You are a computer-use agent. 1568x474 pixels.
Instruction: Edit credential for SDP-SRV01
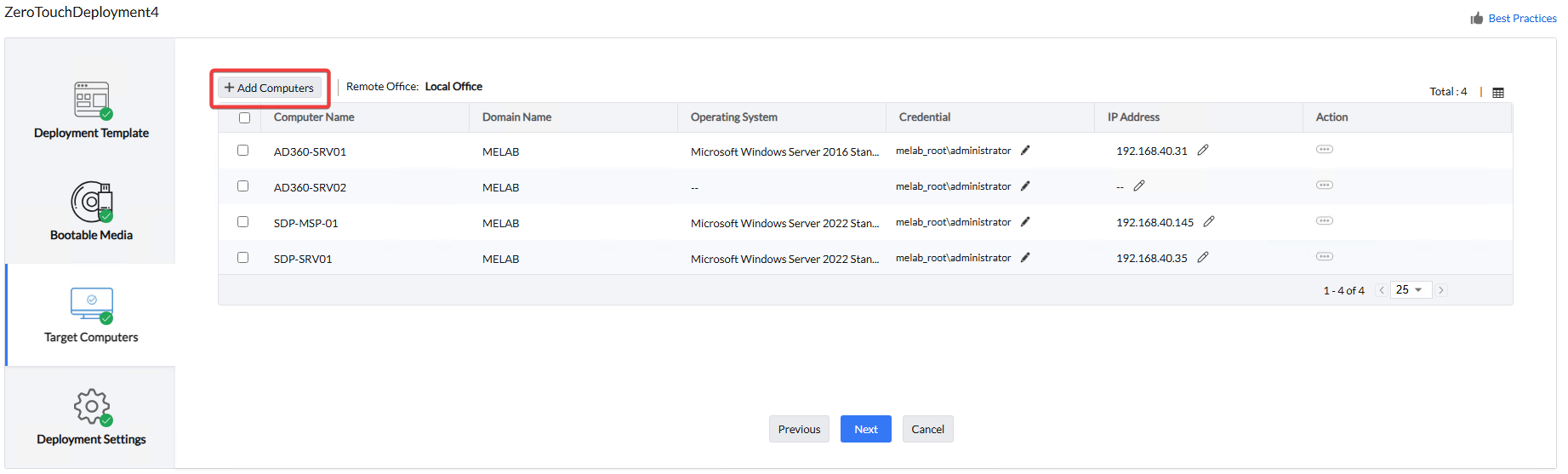click(1025, 258)
